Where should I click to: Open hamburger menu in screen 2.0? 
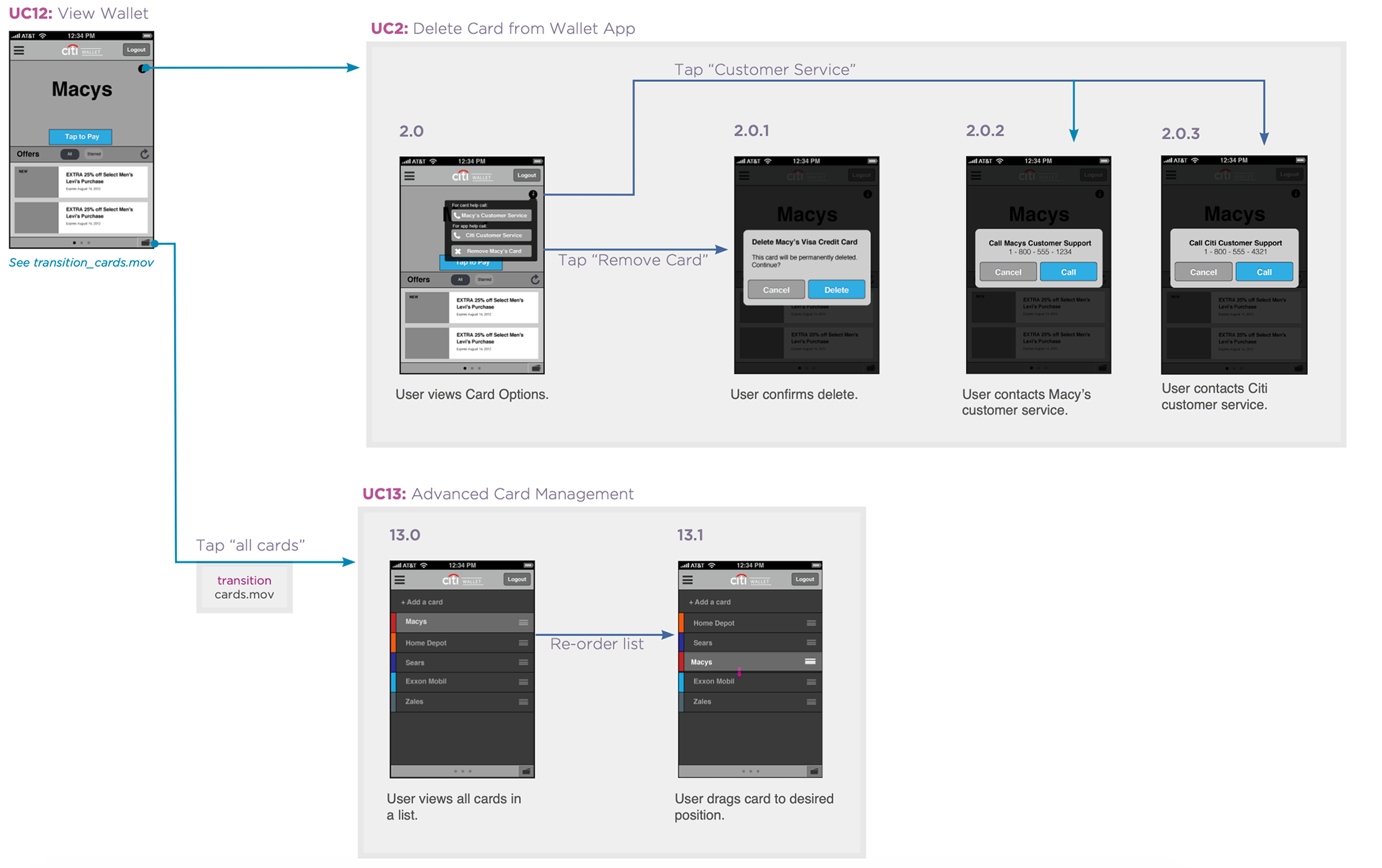410,176
